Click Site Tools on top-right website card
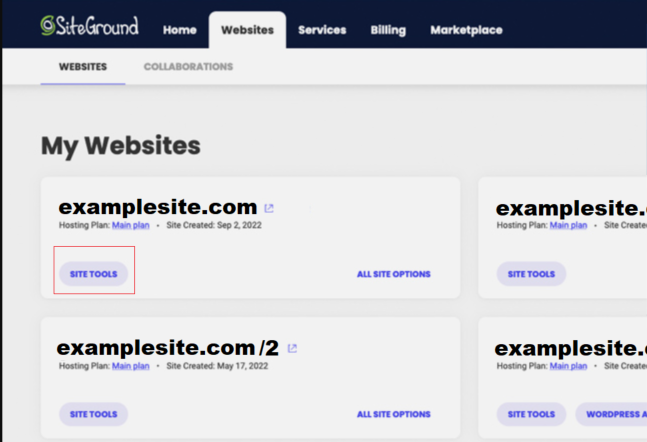Viewport: 647px width, 442px height. point(531,274)
